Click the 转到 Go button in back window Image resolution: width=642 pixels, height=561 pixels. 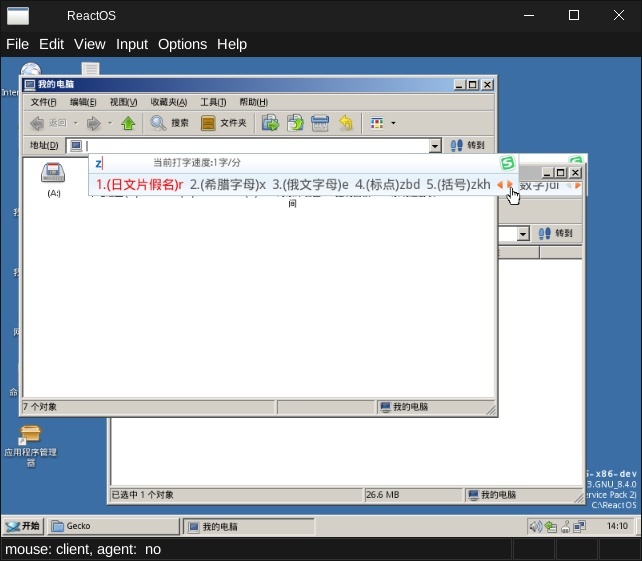[x=555, y=233]
